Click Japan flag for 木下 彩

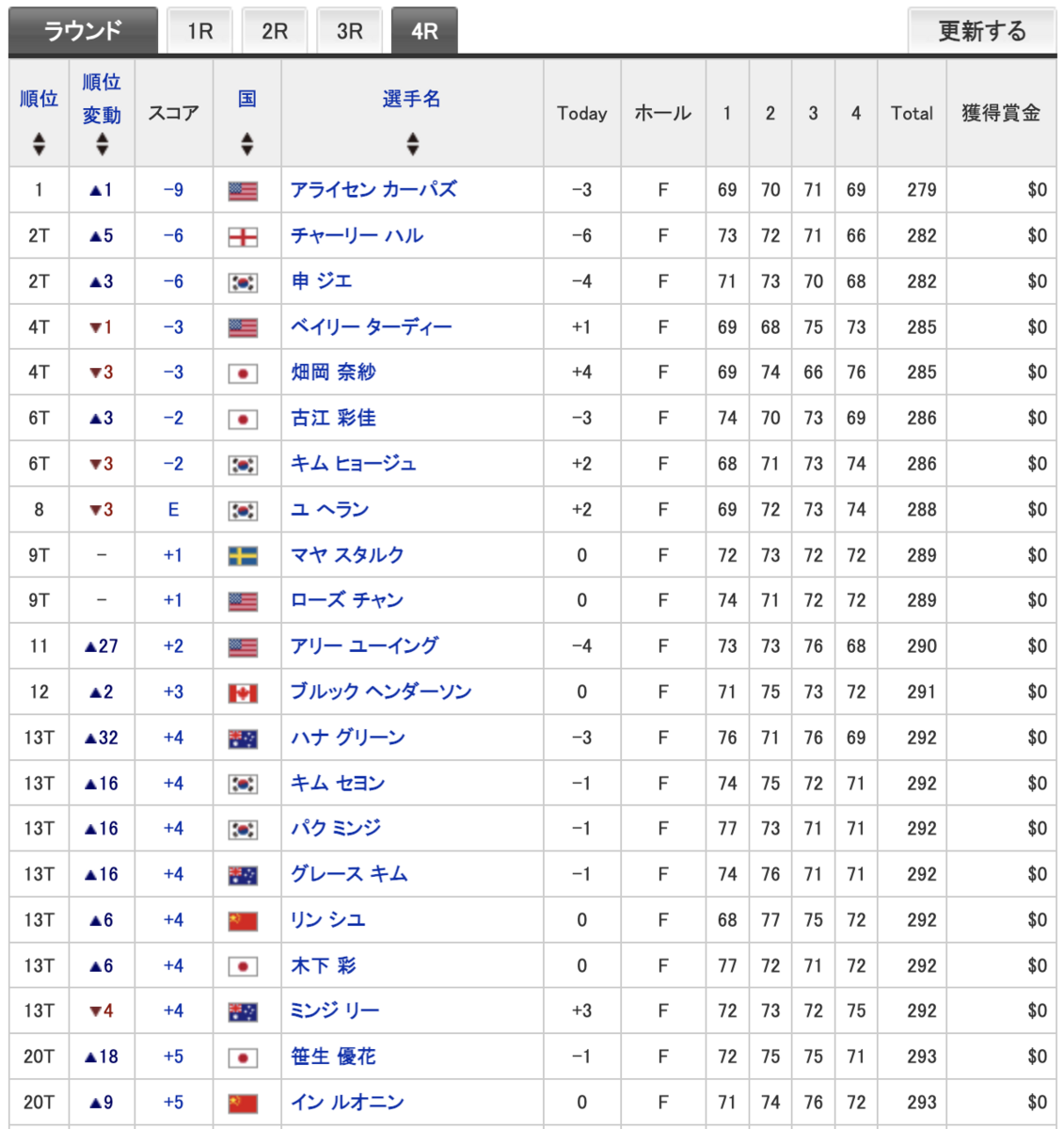243,967
